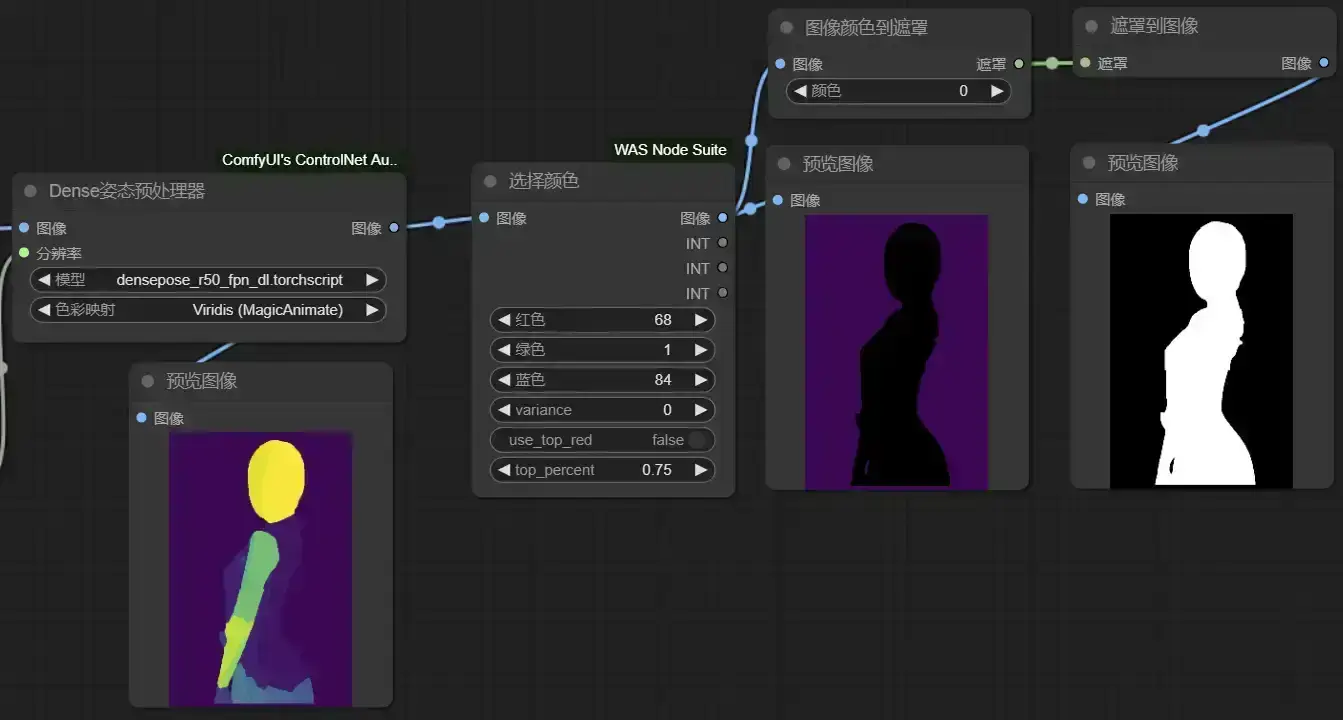Open the colorful densepose preview image
Image resolution: width=1343 pixels, height=720 pixels.
[x=260, y=568]
